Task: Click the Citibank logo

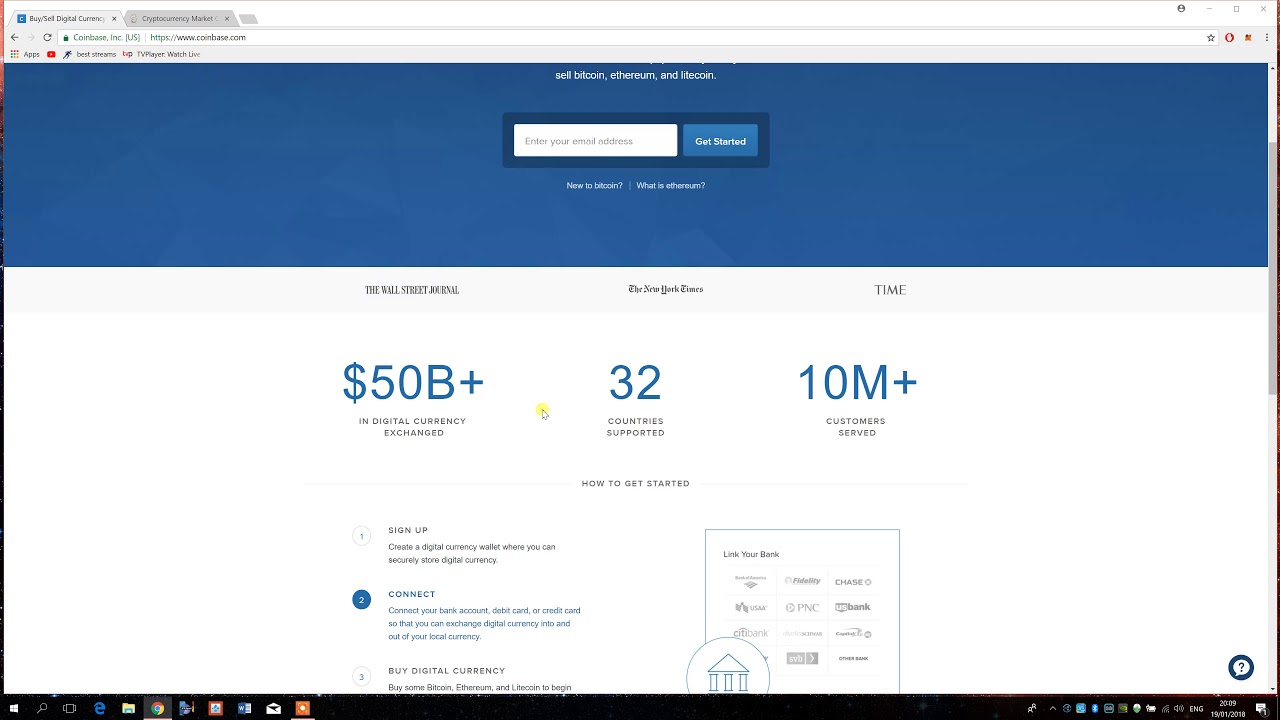Action: (x=750, y=633)
